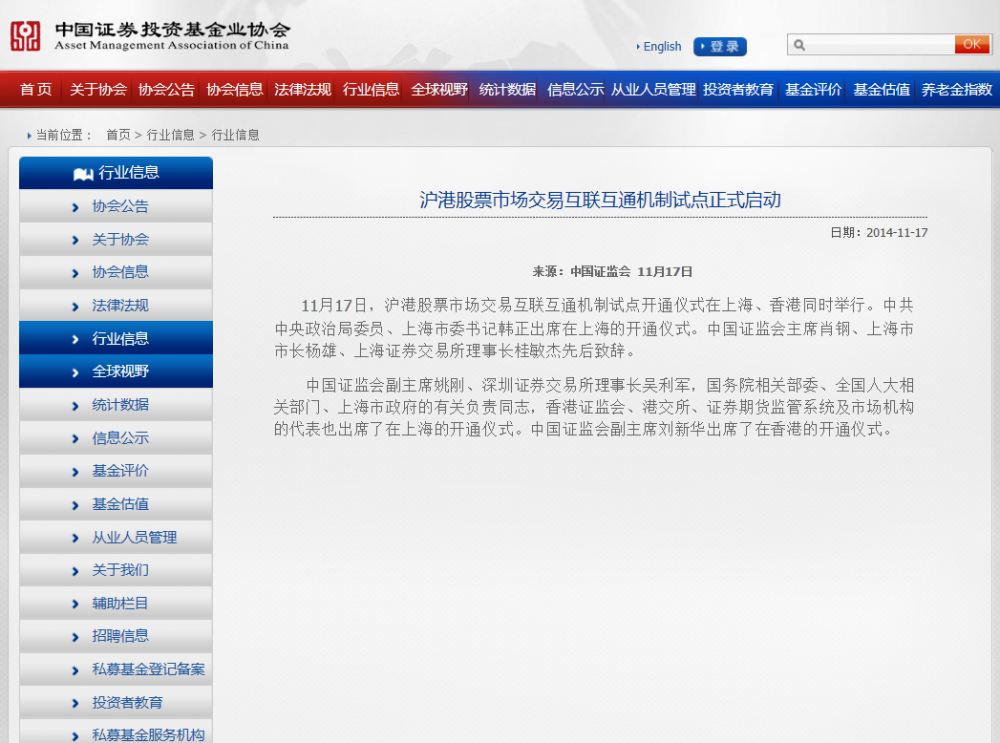The width and height of the screenshot is (1000, 743).
Task: Select 辅助栏目 label in left sidebar
Action: [x=120, y=603]
